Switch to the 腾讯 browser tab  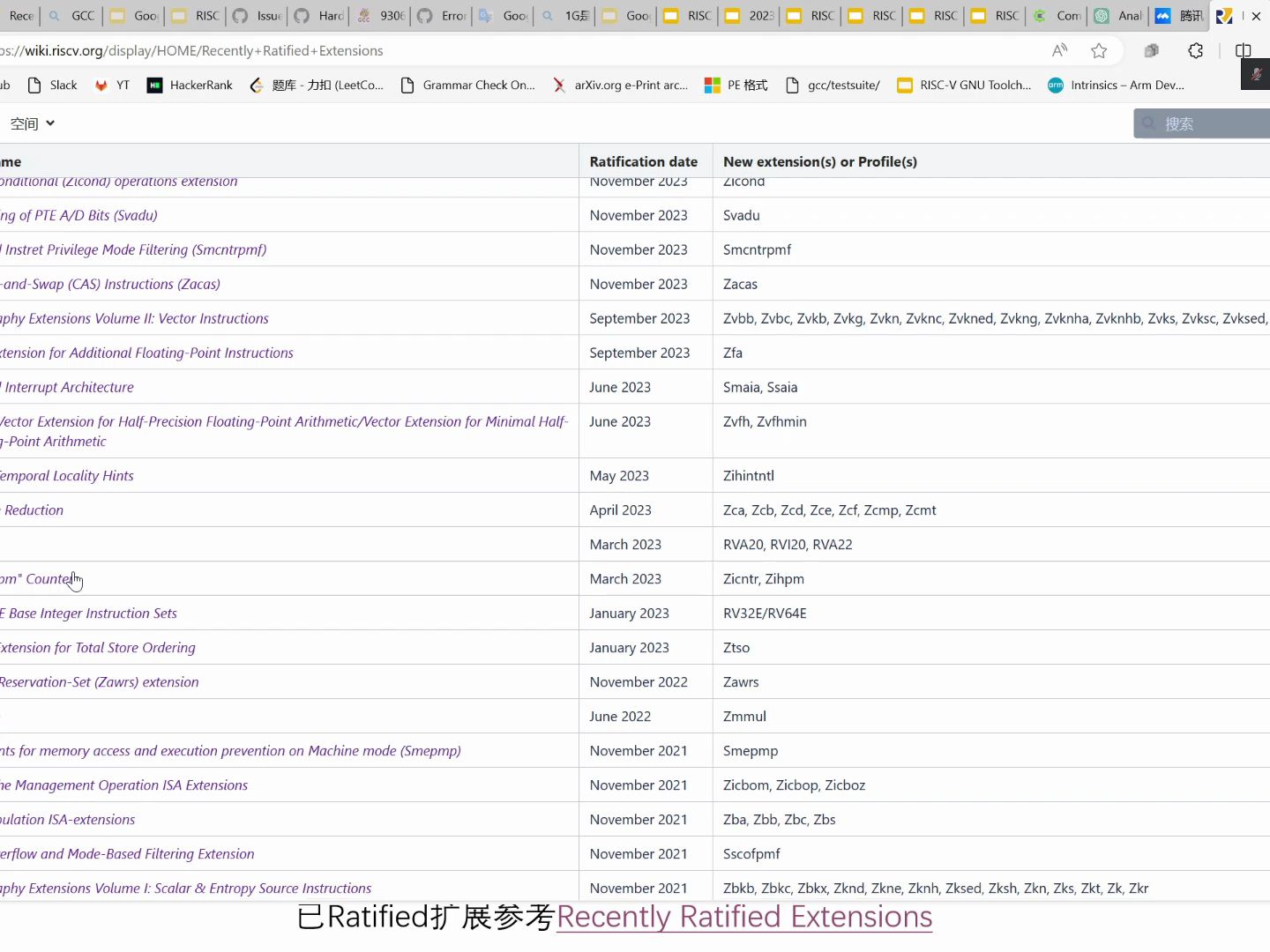tap(1179, 16)
